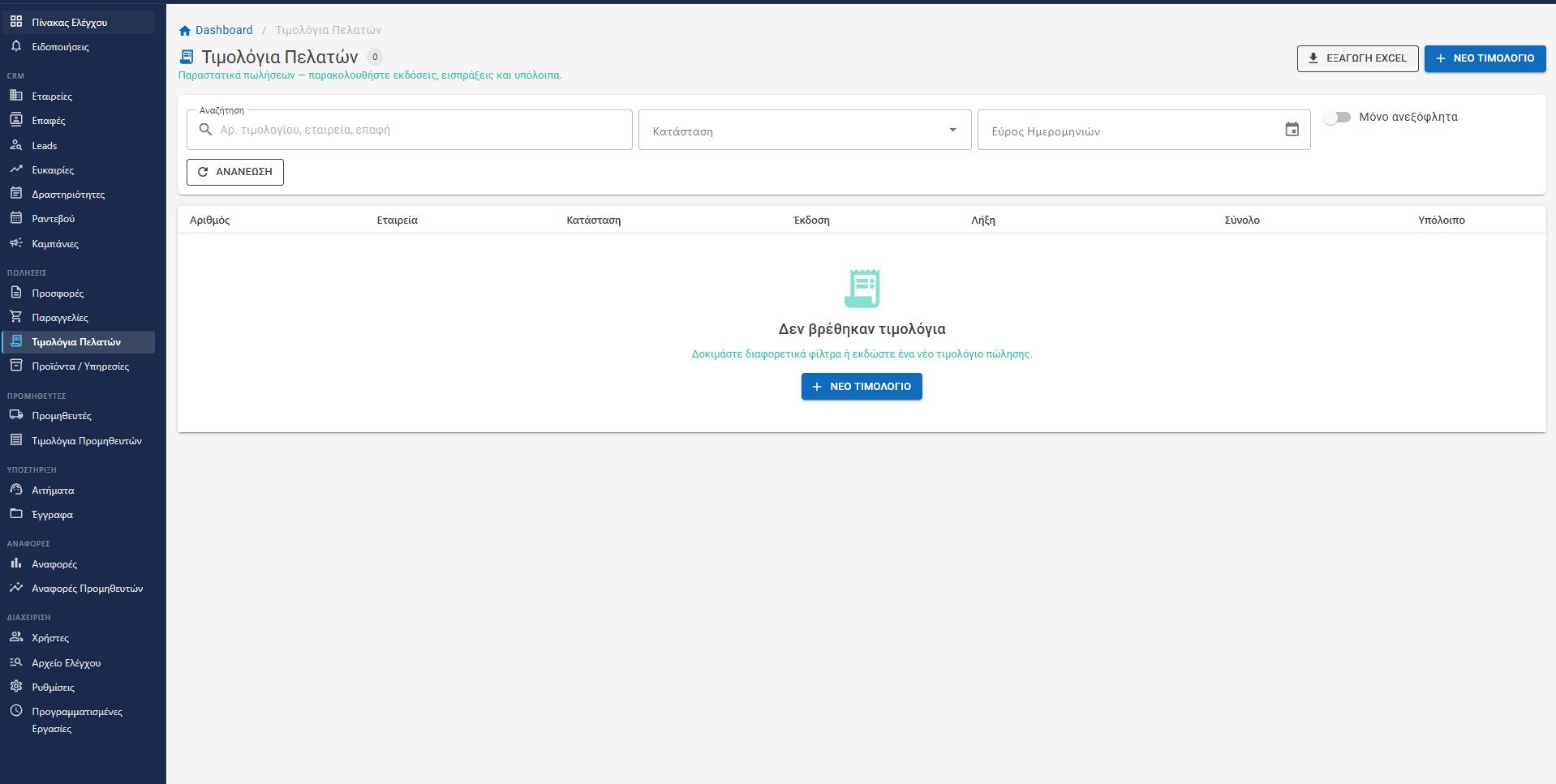
Task: Open the Κατάσταση dropdown arrow
Action: pos(952,130)
